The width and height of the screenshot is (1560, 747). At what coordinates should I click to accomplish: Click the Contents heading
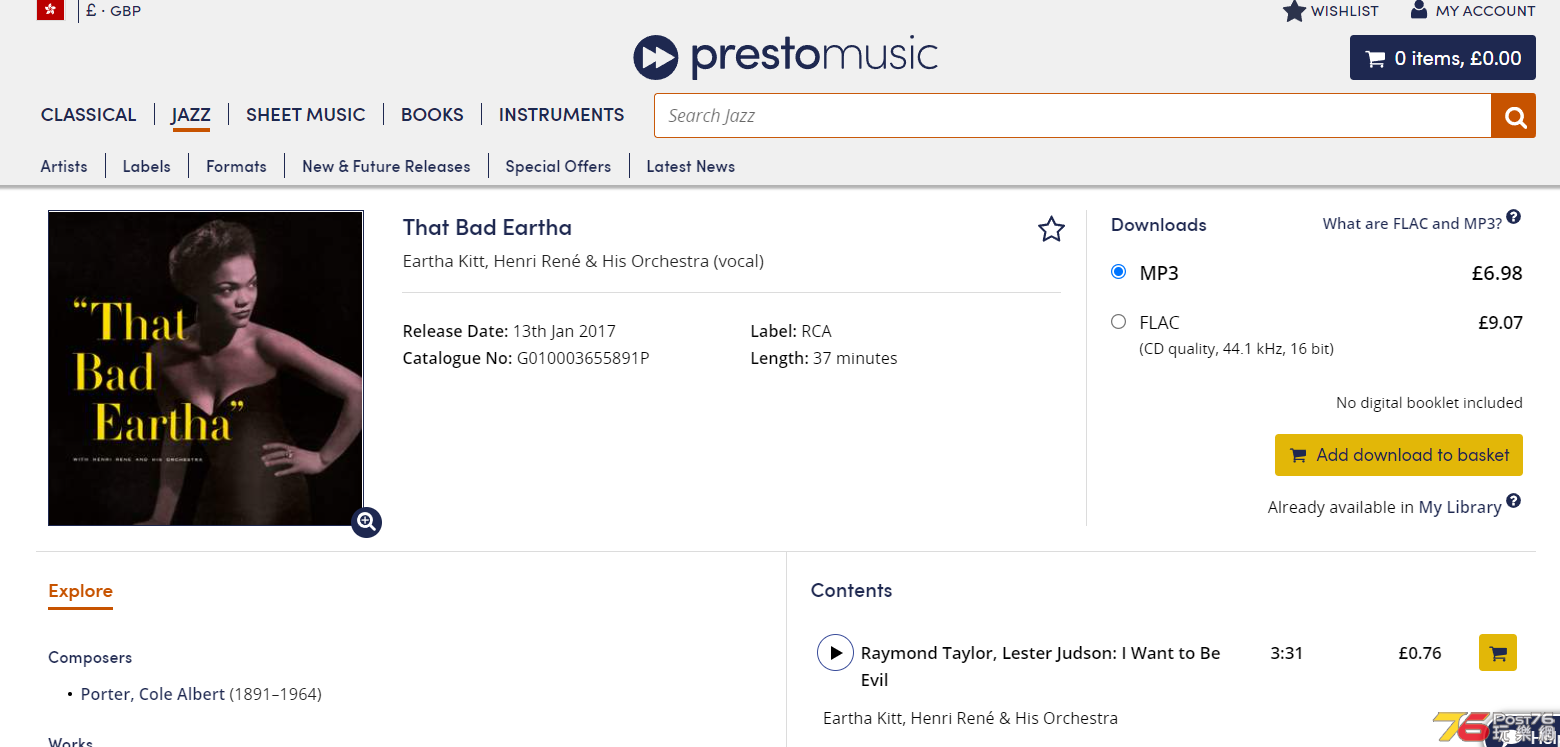point(851,590)
